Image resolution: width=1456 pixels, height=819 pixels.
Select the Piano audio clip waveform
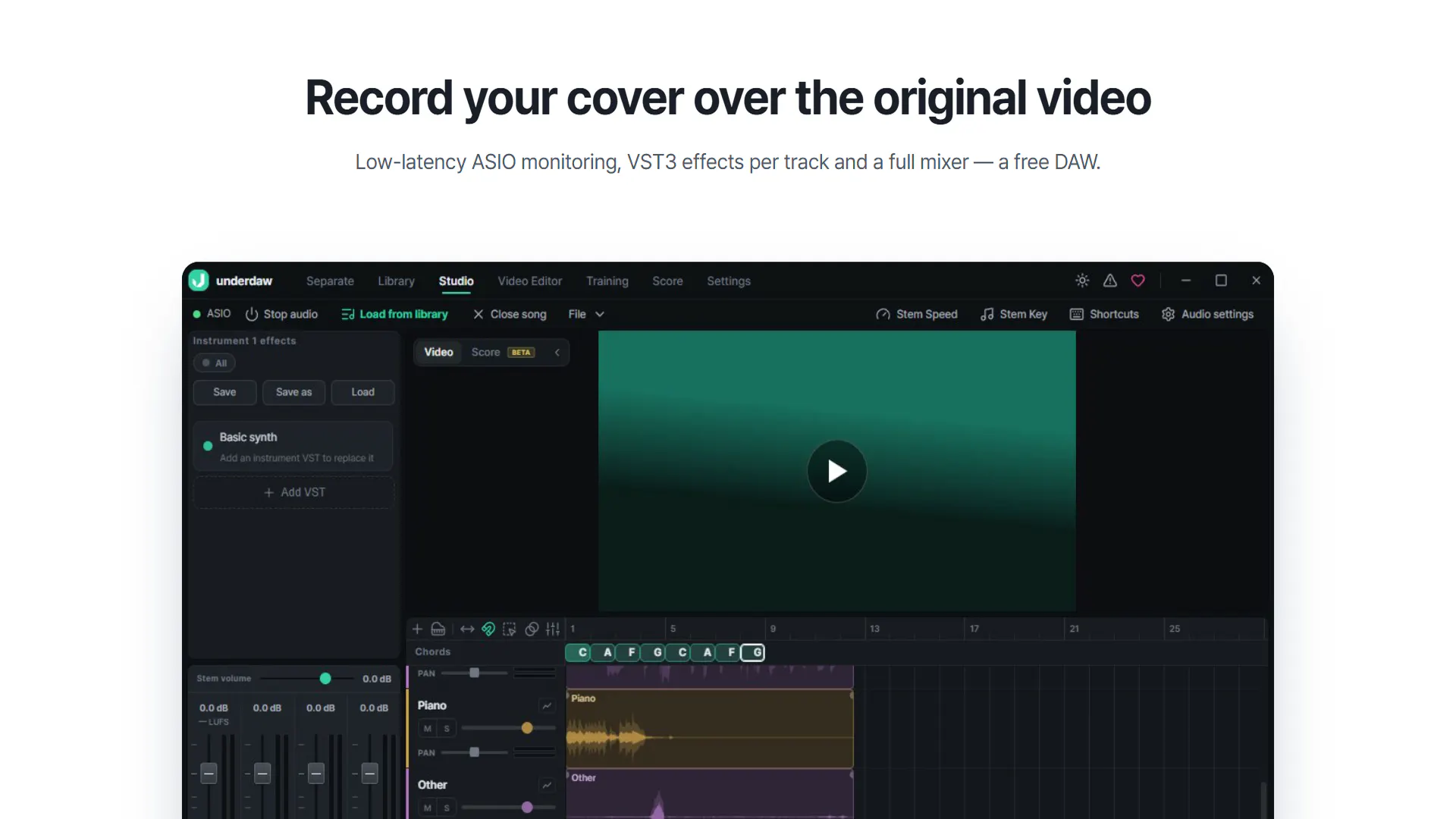click(710, 729)
